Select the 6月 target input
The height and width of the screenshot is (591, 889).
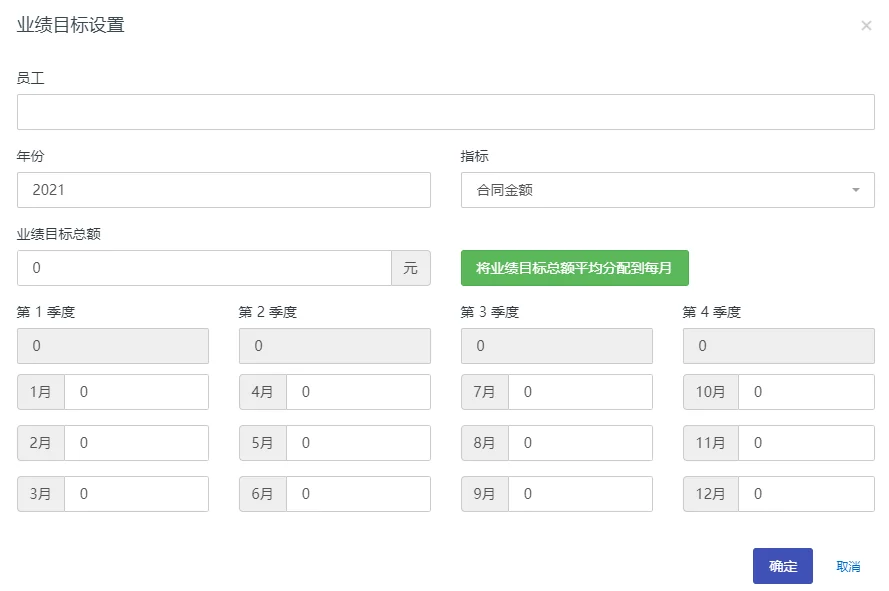click(359, 494)
